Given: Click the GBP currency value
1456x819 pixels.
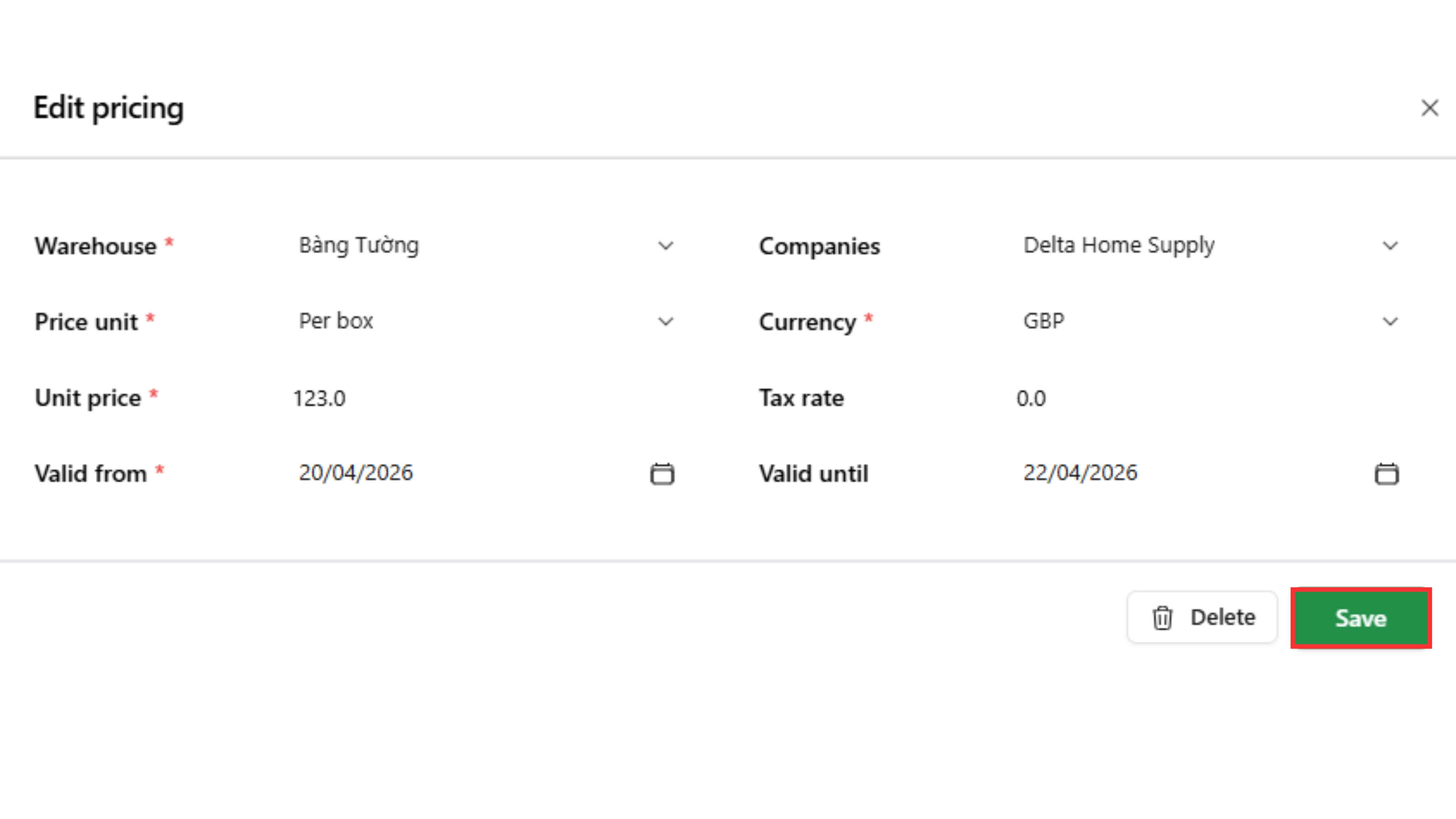Looking at the screenshot, I should 1044,321.
